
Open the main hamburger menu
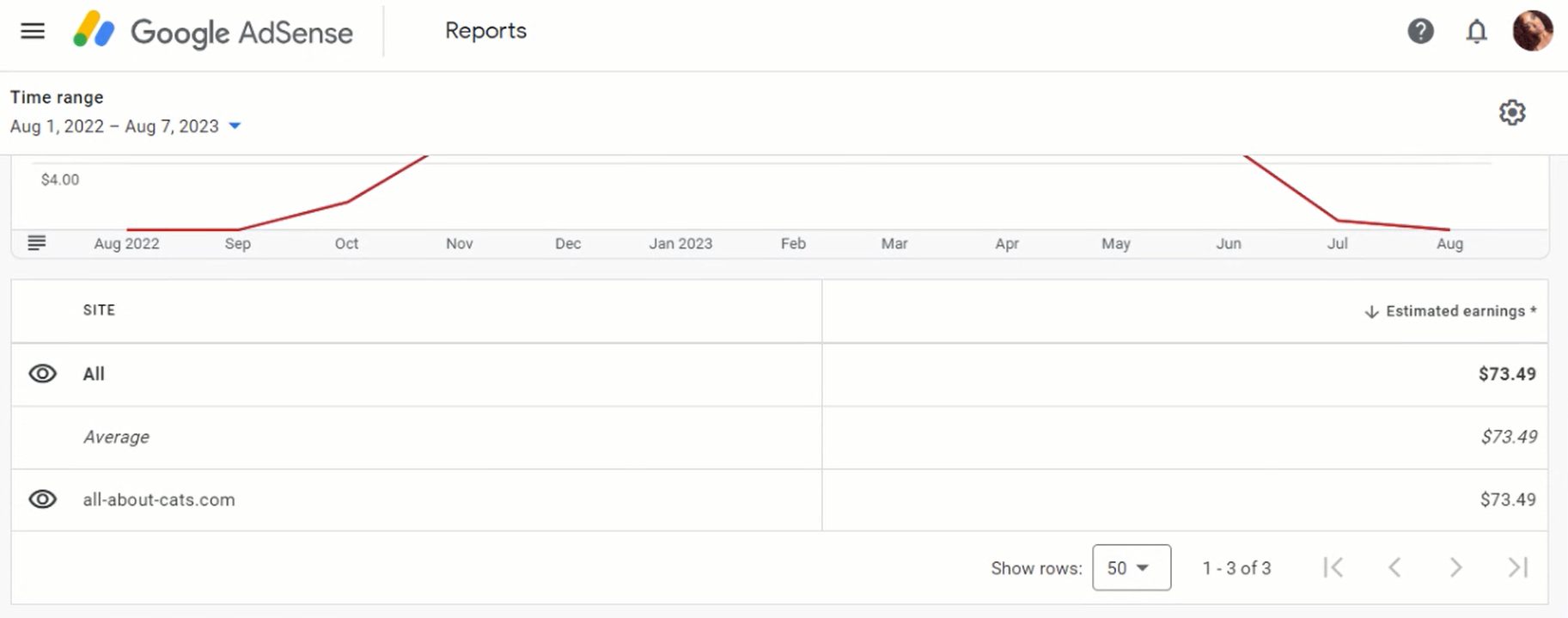[x=33, y=32]
